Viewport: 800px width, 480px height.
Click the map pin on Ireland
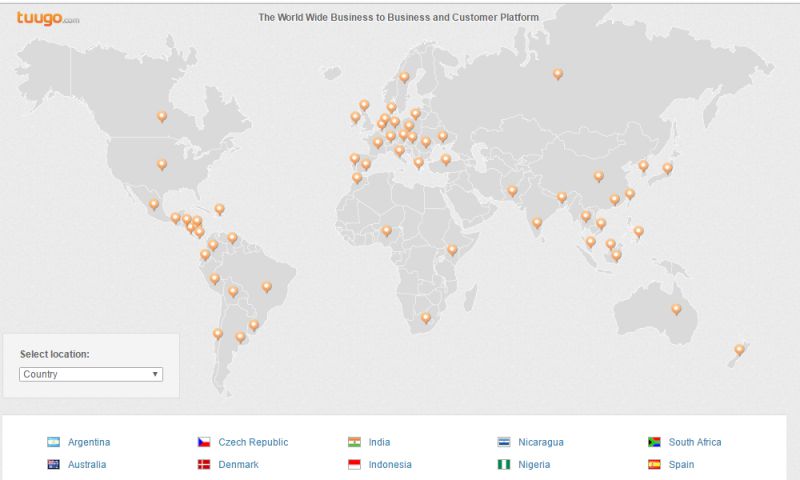tap(356, 118)
